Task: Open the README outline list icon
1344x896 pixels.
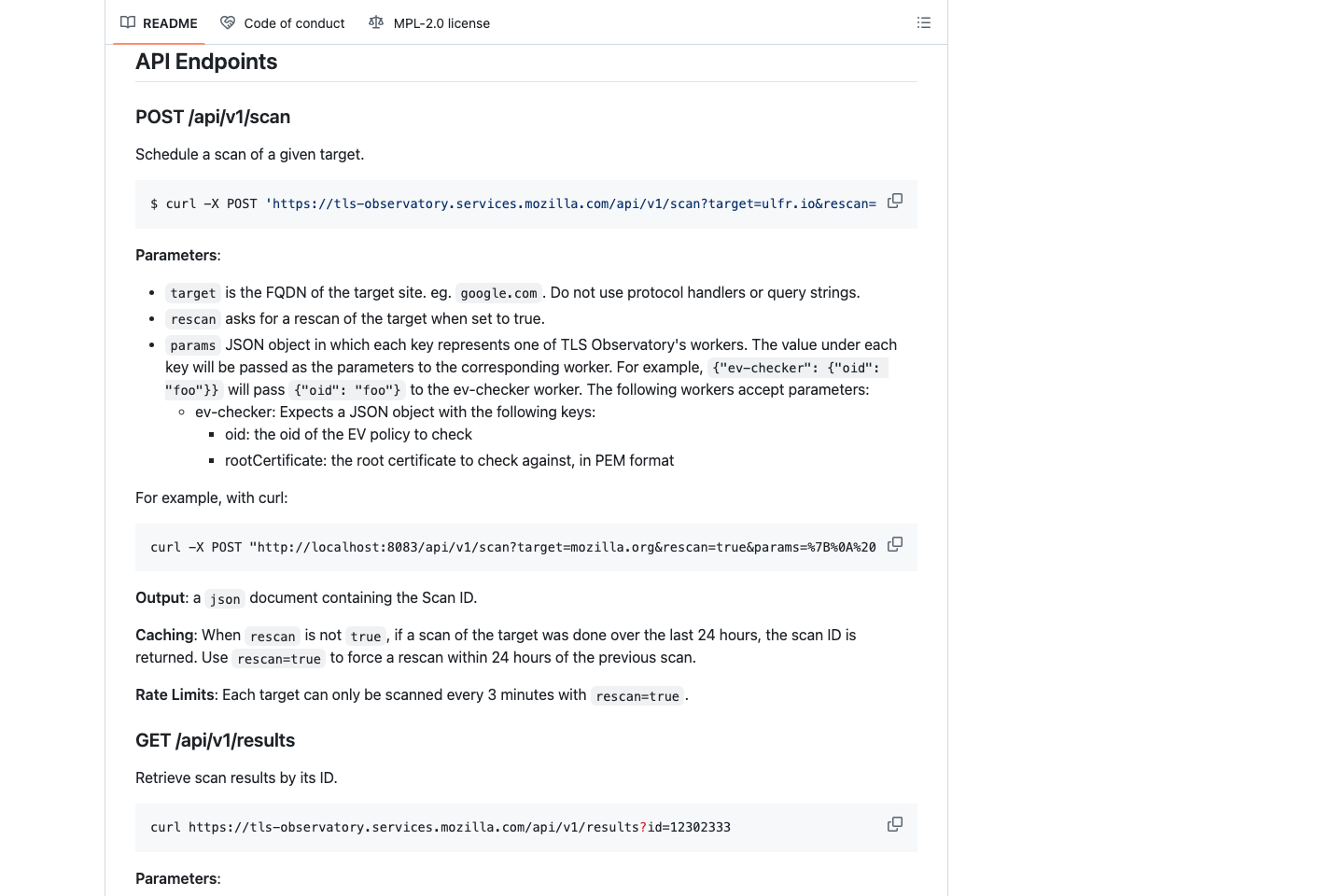Action: [924, 22]
